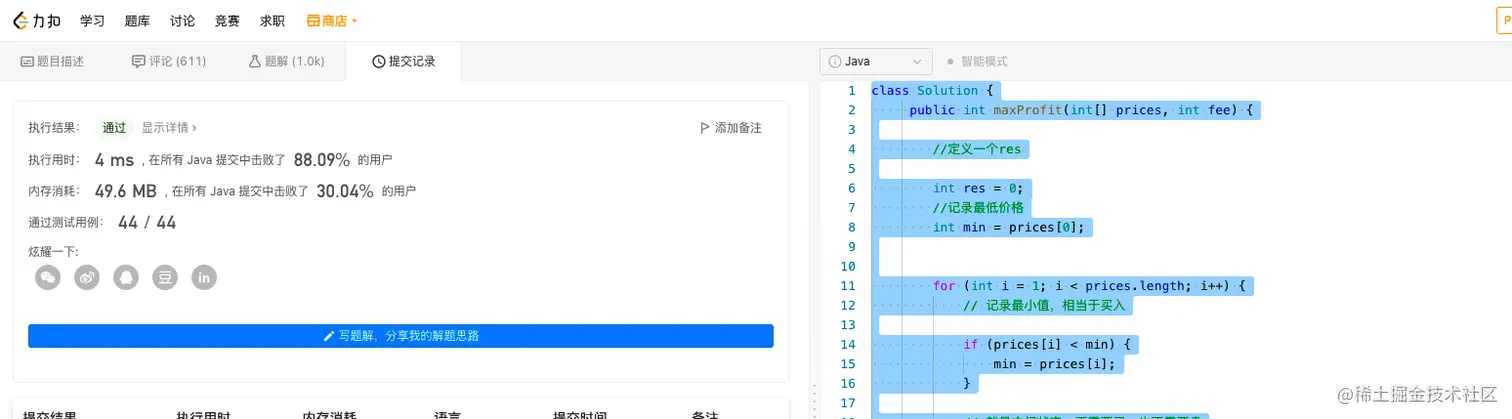Share via the Douban icon
Screen dimensions: 1512x419
165,277
